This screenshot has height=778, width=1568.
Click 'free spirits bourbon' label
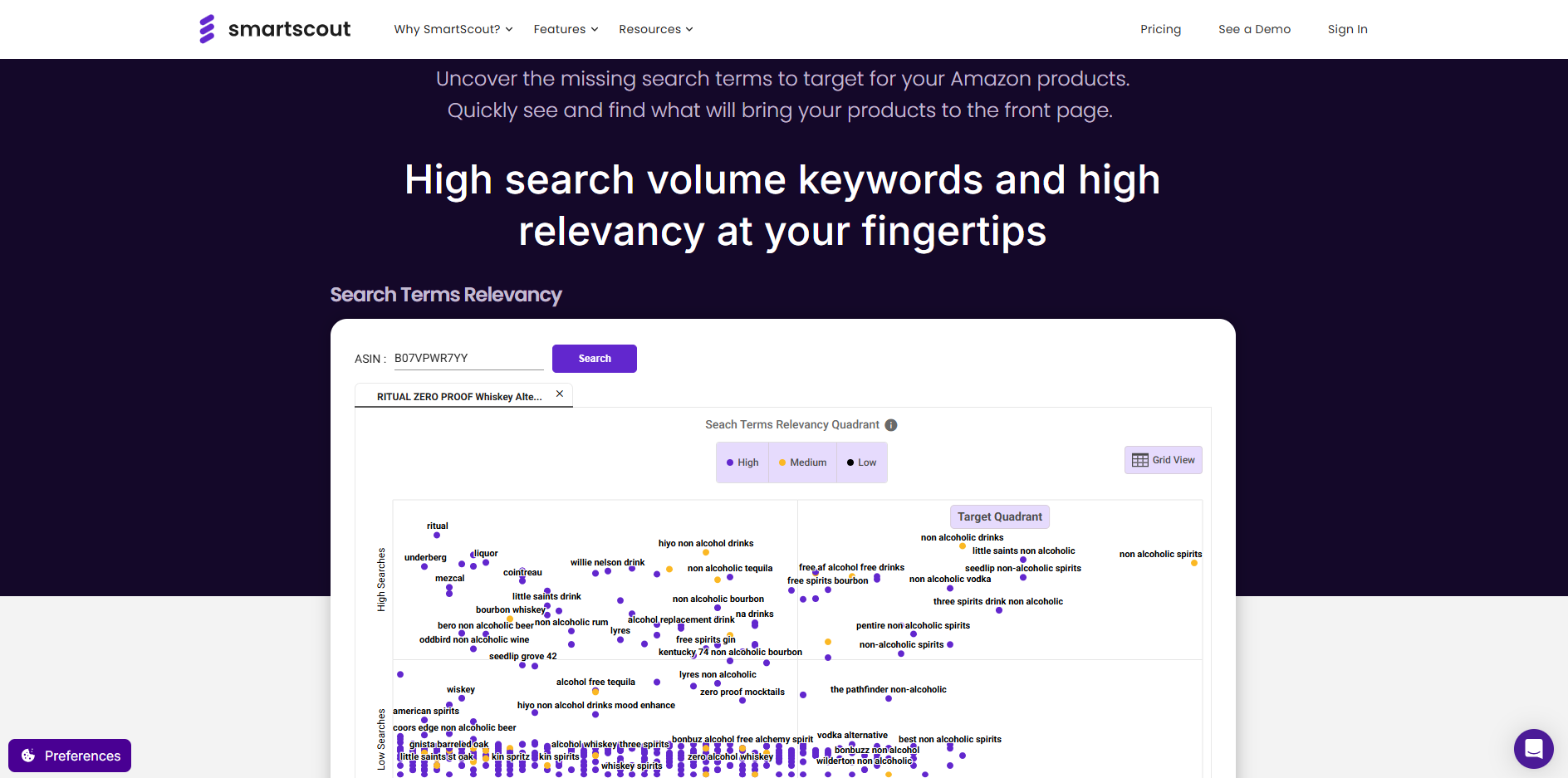[827, 580]
